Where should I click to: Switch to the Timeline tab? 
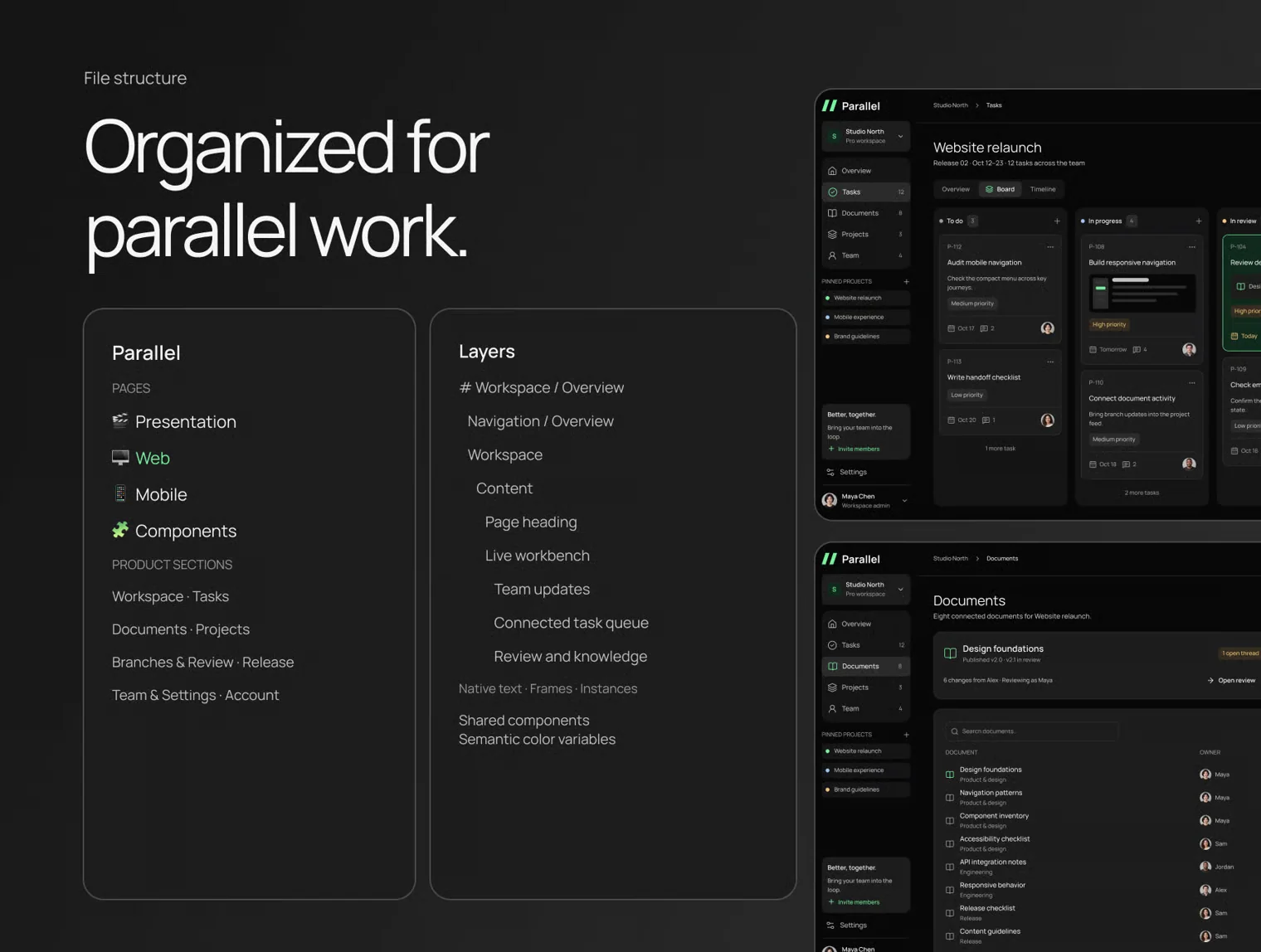(x=1043, y=190)
